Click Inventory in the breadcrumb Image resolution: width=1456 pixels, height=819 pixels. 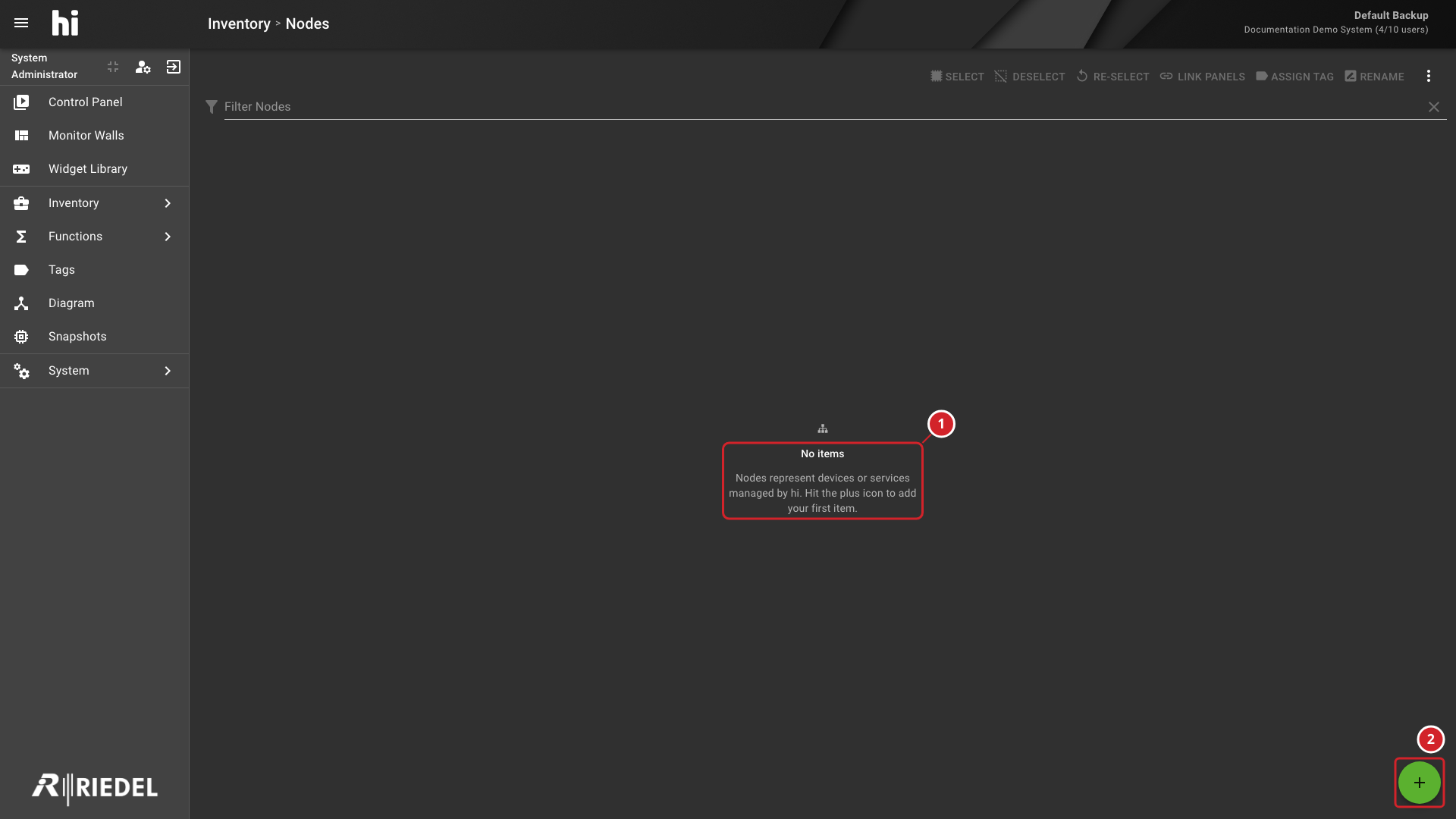pos(239,24)
